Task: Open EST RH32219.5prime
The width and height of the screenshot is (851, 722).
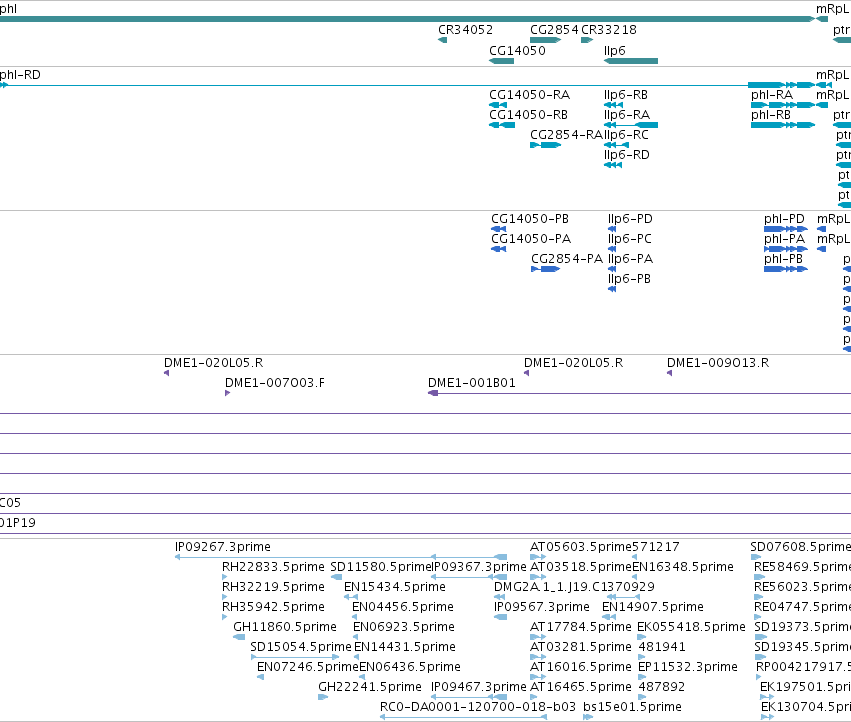Action: click(225, 597)
